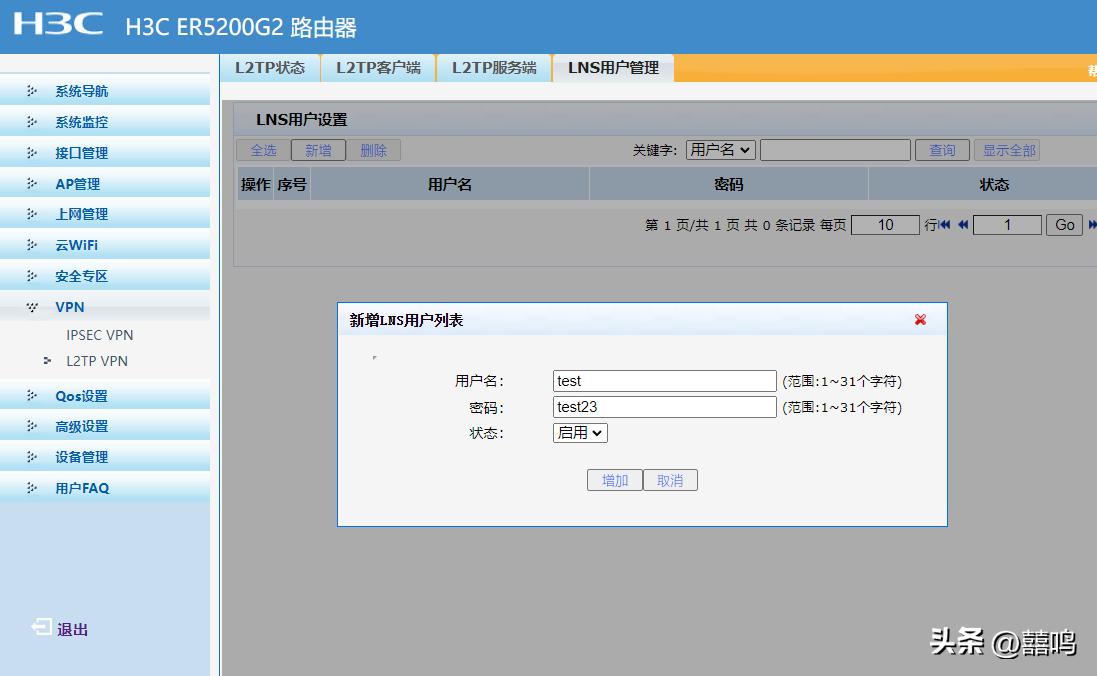The image size is (1097, 676).
Task: Click inside the 密码 password input field
Action: click(663, 406)
